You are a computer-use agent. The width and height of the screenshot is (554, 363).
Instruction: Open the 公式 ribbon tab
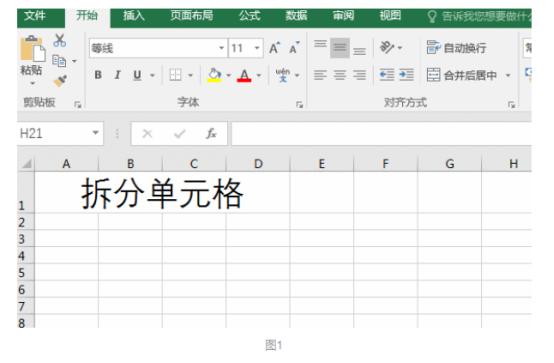pos(249,16)
